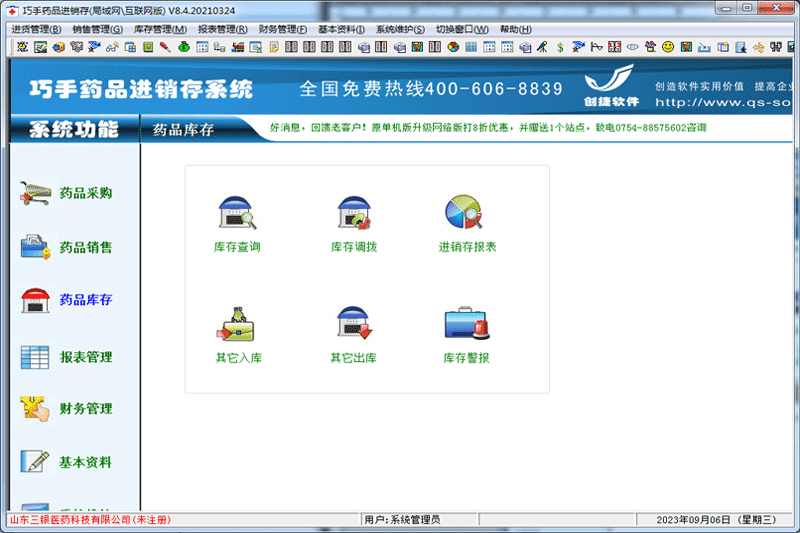Screen dimensions: 800x533
Task: Click the telescope toolbar icon
Action: point(542,47)
